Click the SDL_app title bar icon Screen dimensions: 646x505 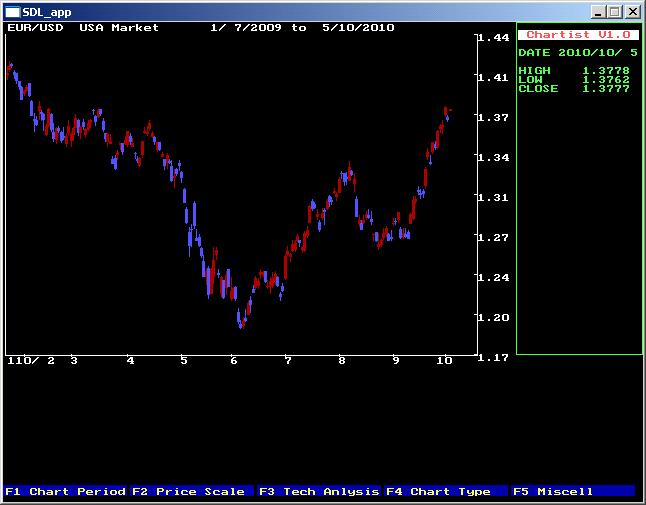(x=12, y=11)
